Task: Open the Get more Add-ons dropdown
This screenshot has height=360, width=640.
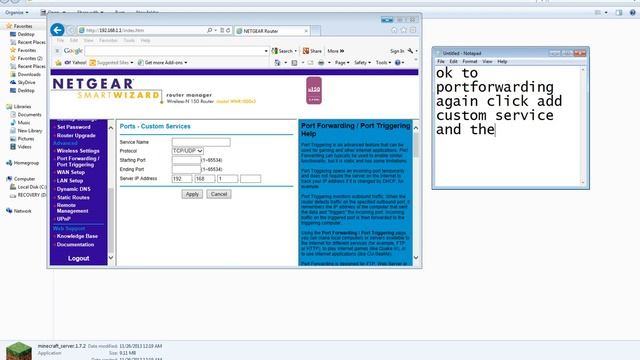Action: [x=162, y=62]
